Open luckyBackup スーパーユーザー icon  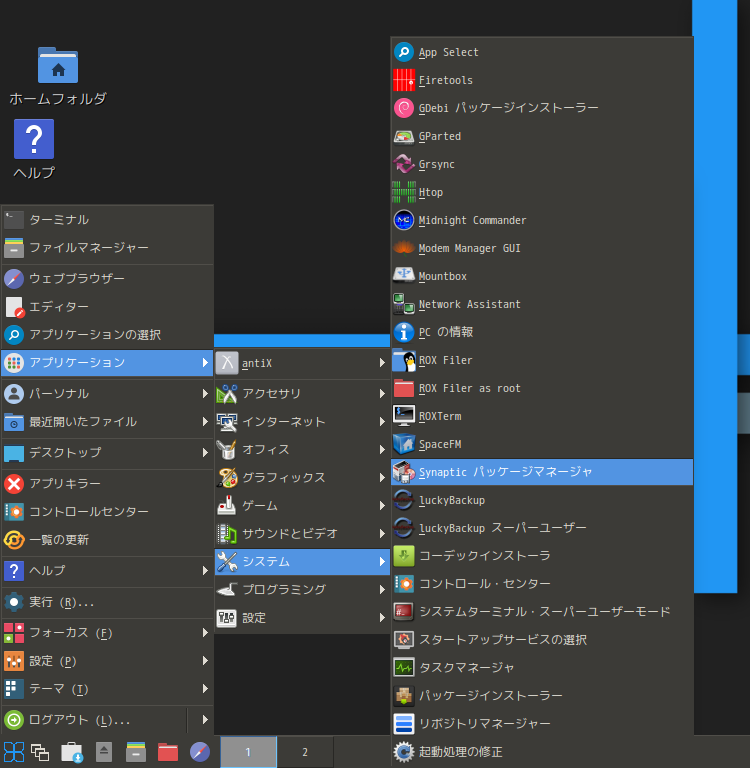click(404, 528)
